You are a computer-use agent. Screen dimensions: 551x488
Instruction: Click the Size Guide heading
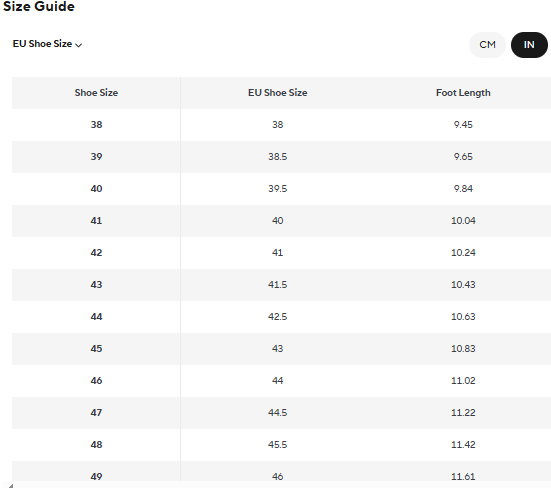pos(39,6)
